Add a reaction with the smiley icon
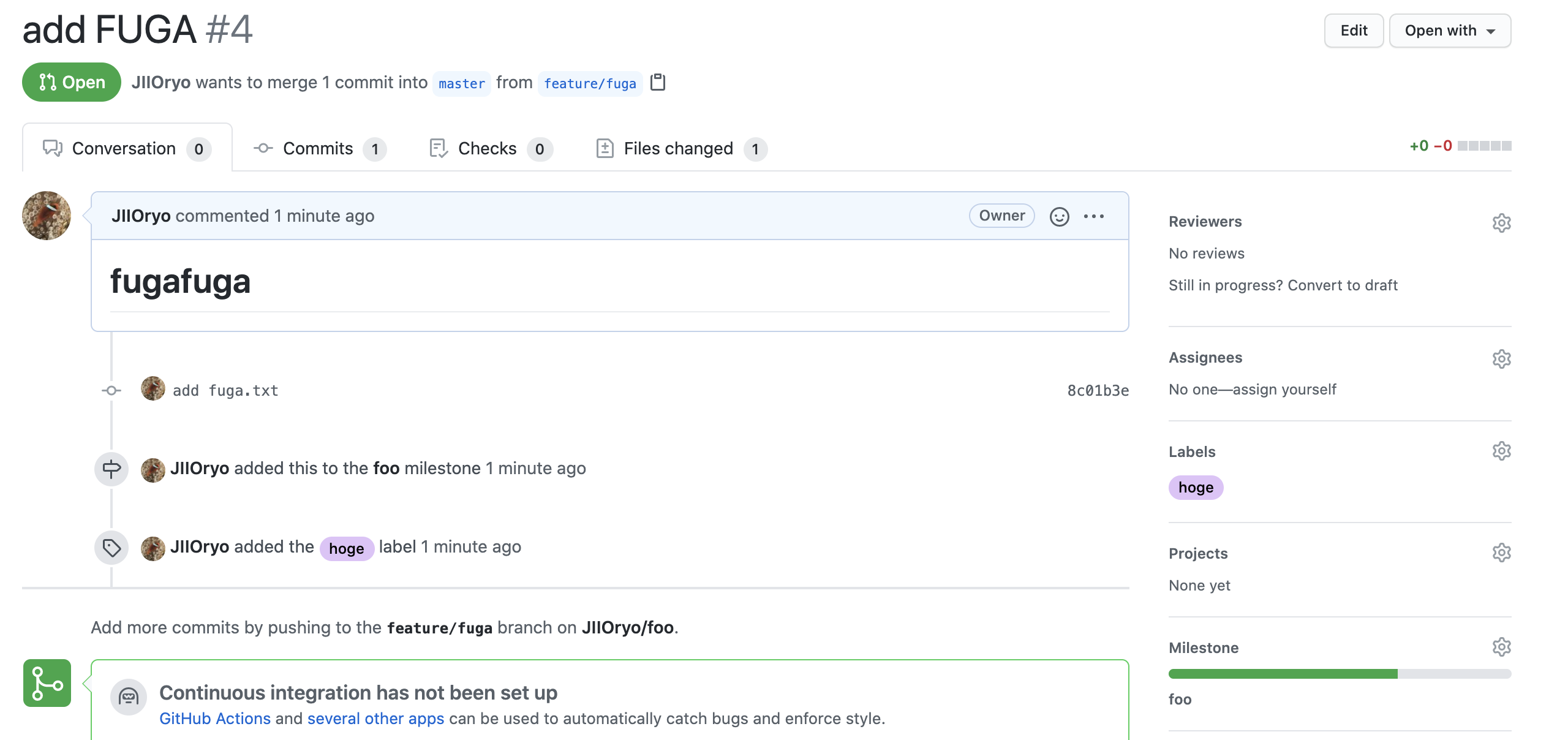This screenshot has height=740, width=1568. [x=1059, y=216]
